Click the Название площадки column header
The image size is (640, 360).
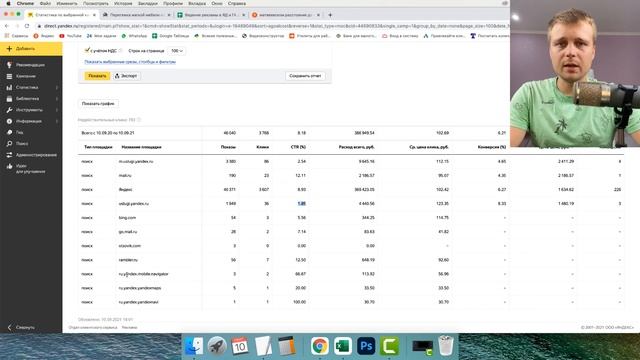coord(141,147)
